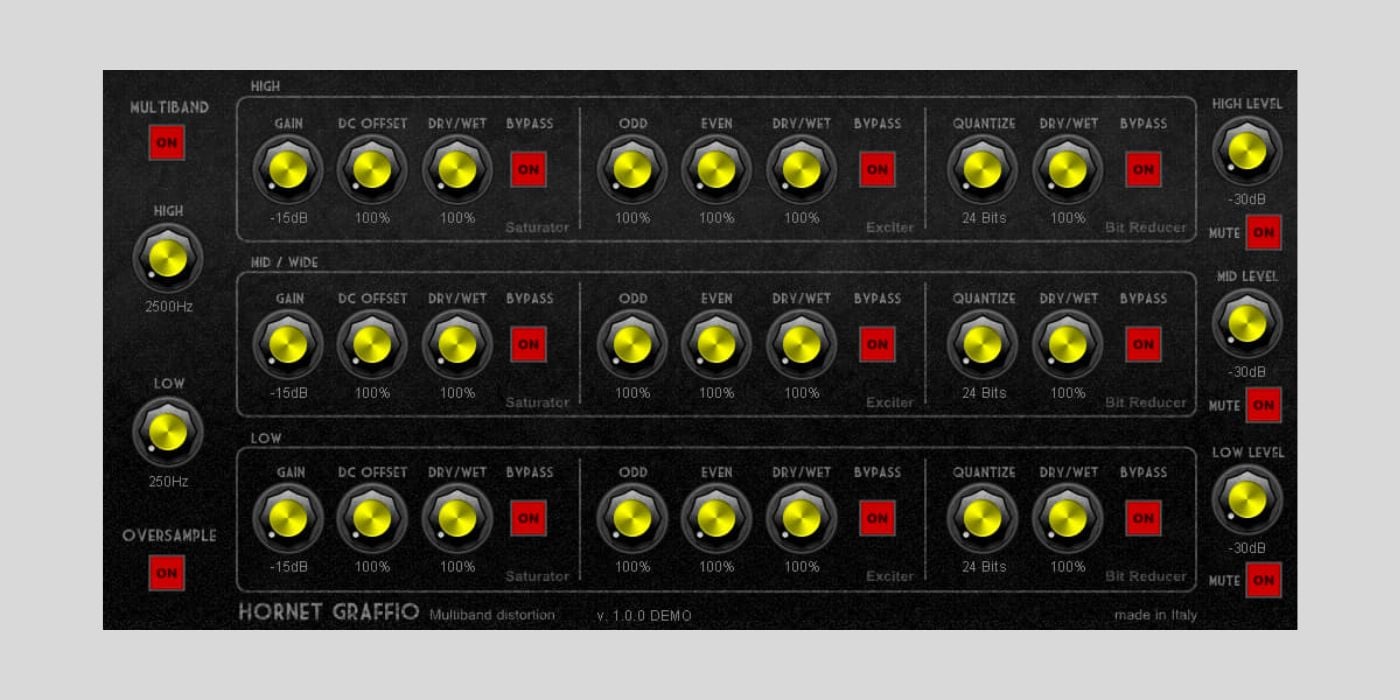This screenshot has width=1400, height=700.
Task: Click the High band Gain knob
Action: (x=288, y=170)
